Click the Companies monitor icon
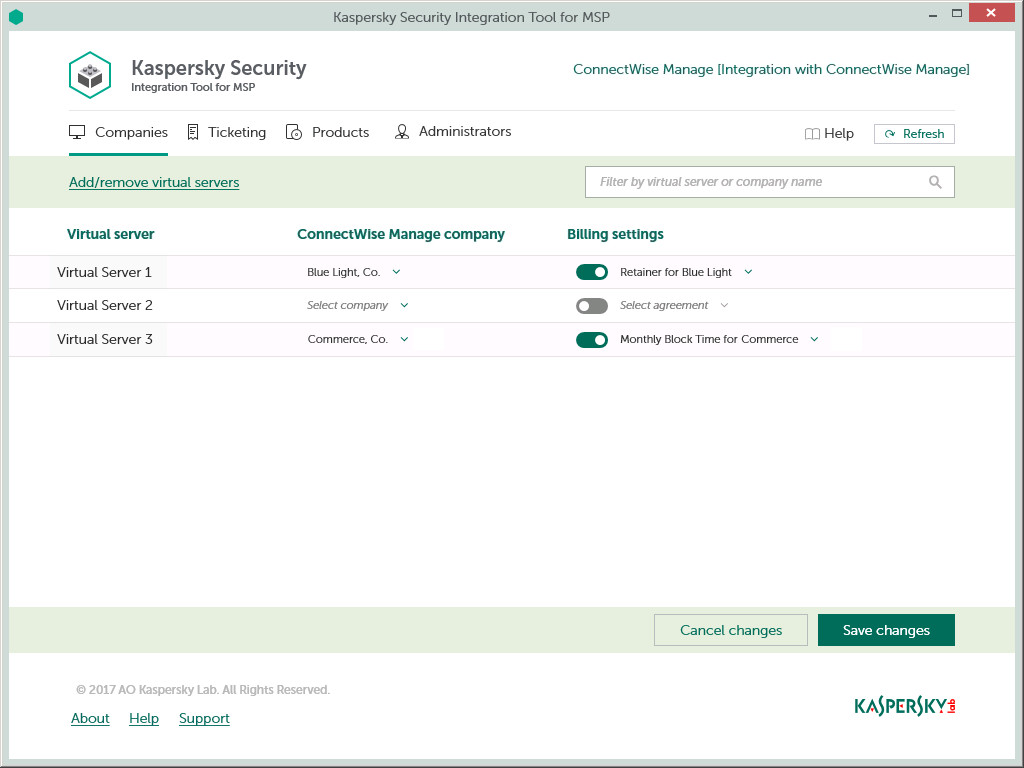 (77, 131)
